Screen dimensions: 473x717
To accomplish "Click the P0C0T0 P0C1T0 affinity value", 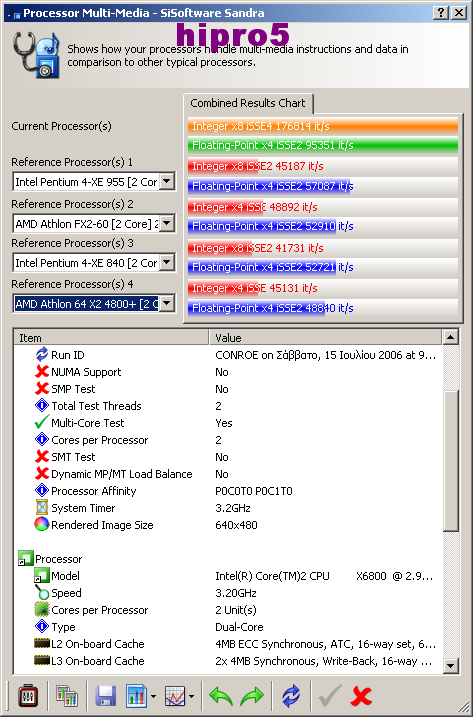I will [253, 491].
